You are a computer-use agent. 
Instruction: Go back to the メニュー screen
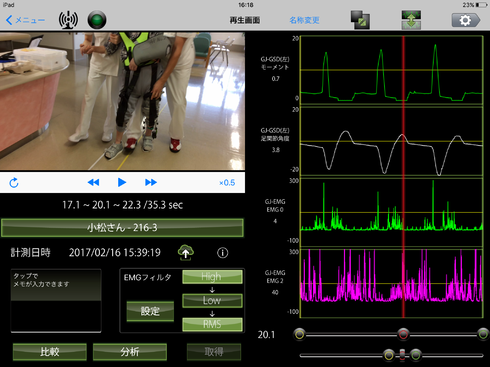25,20
